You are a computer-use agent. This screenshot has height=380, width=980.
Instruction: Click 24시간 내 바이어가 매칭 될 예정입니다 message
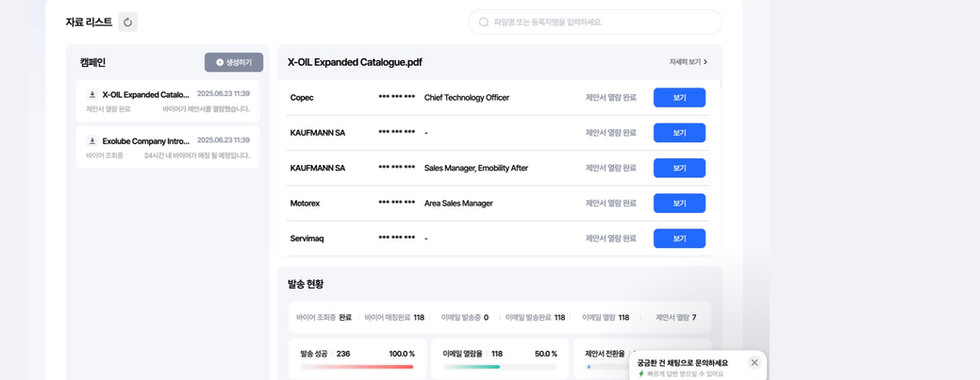pyautogui.click(x=197, y=156)
